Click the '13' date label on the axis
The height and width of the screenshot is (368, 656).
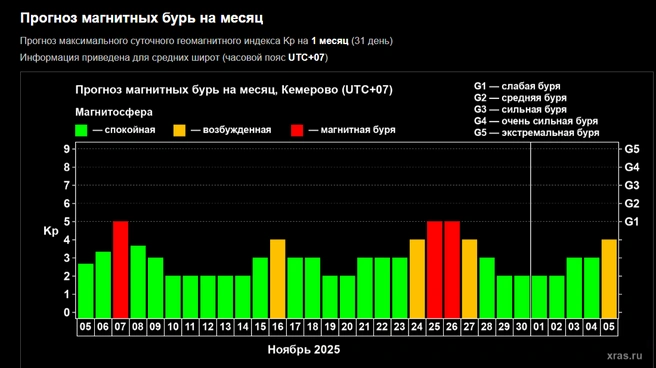[x=226, y=327]
